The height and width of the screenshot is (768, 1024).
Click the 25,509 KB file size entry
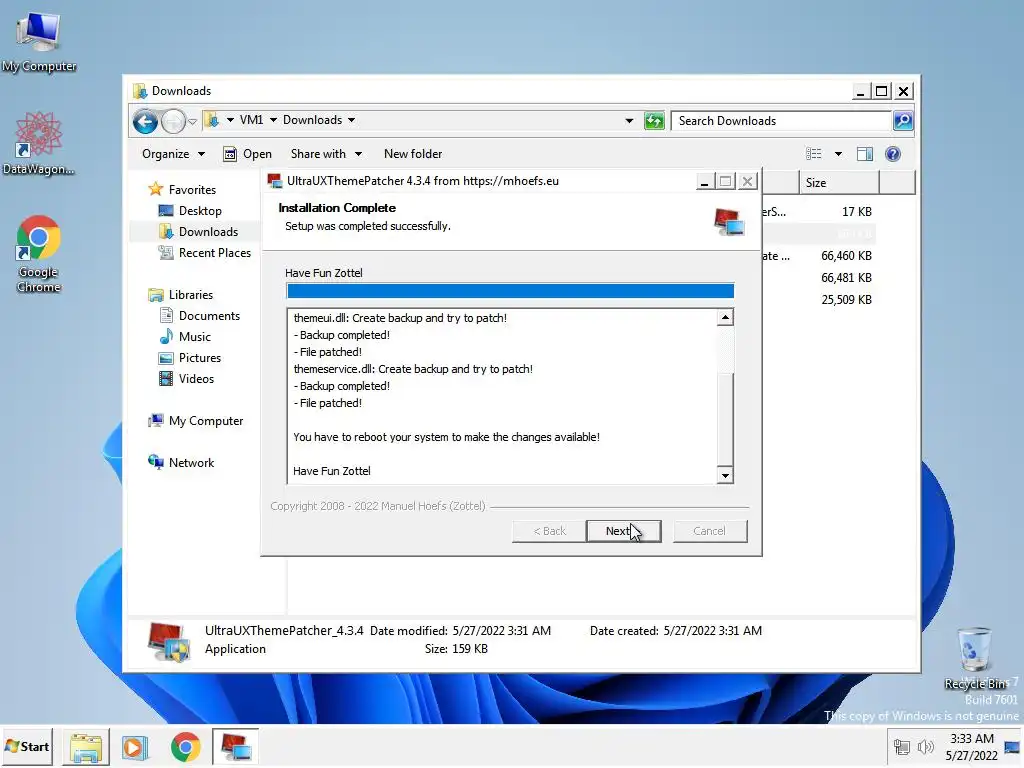pyautogui.click(x=846, y=300)
